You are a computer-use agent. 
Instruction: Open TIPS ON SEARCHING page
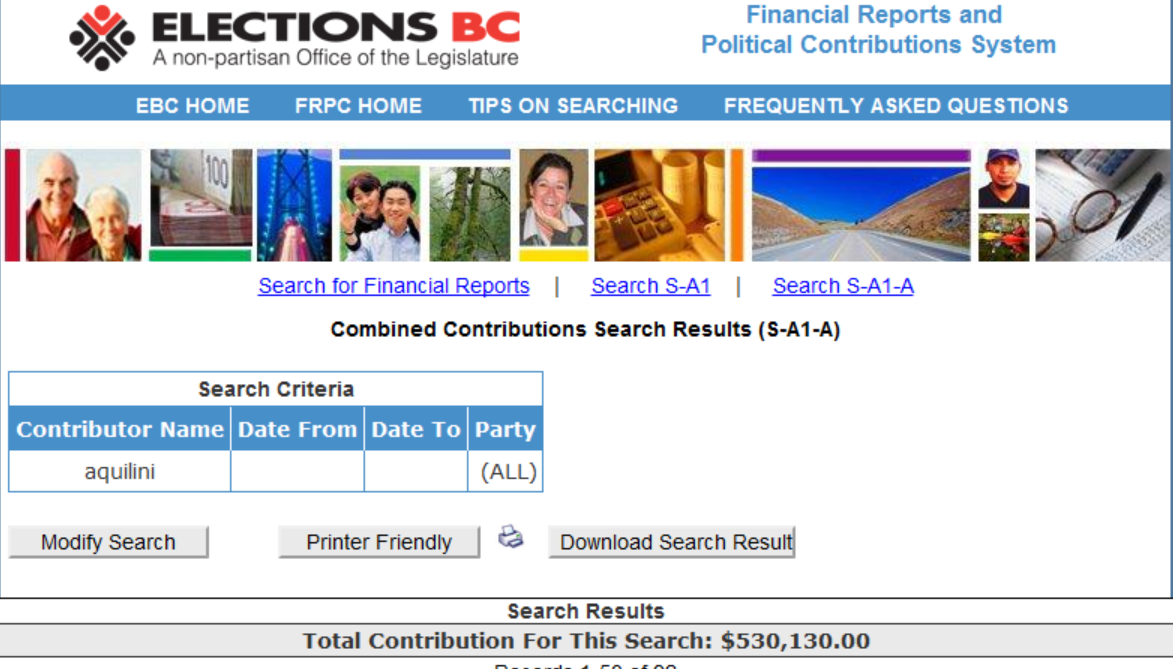(x=573, y=106)
